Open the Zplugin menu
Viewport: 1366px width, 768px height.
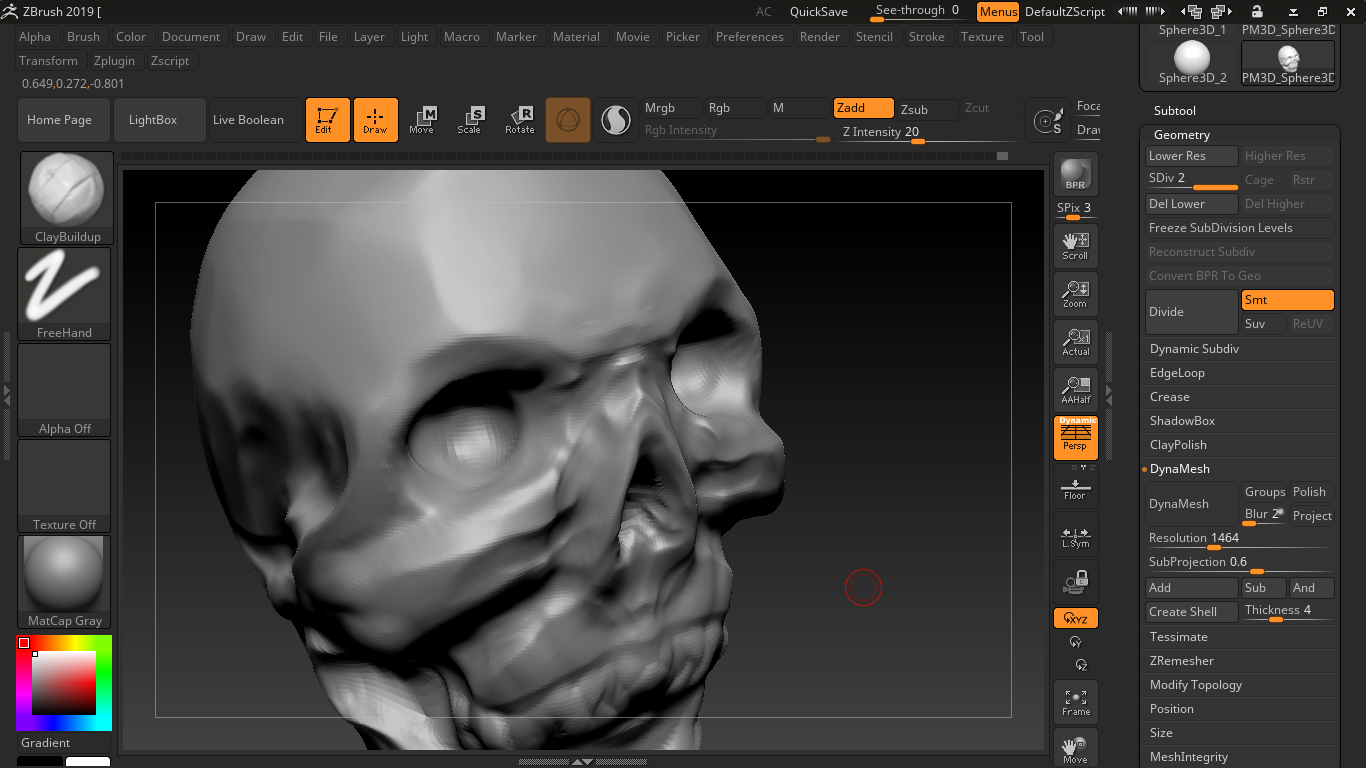click(114, 61)
